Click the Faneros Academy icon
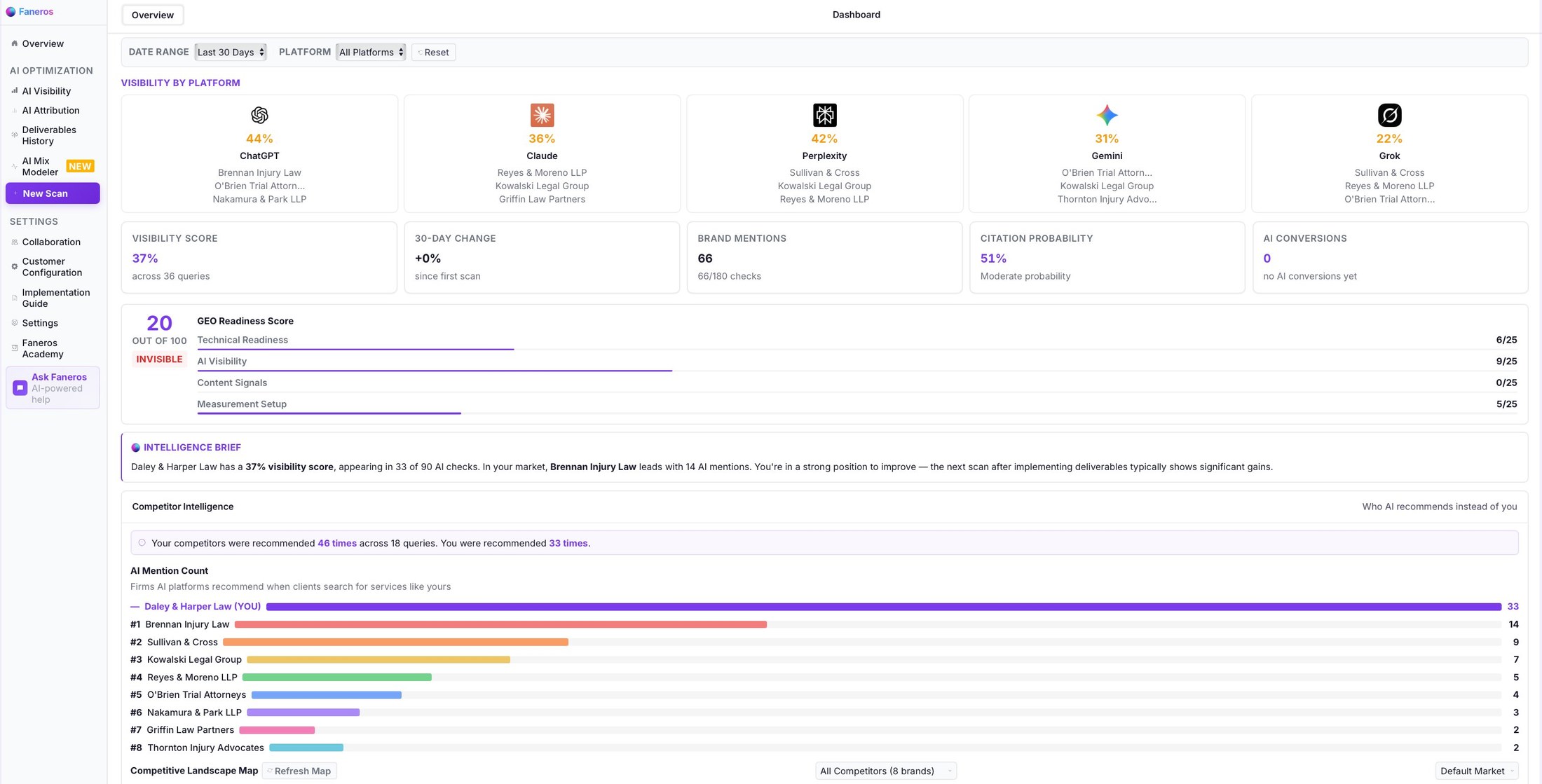This screenshot has height=784, width=1542. (x=14, y=348)
